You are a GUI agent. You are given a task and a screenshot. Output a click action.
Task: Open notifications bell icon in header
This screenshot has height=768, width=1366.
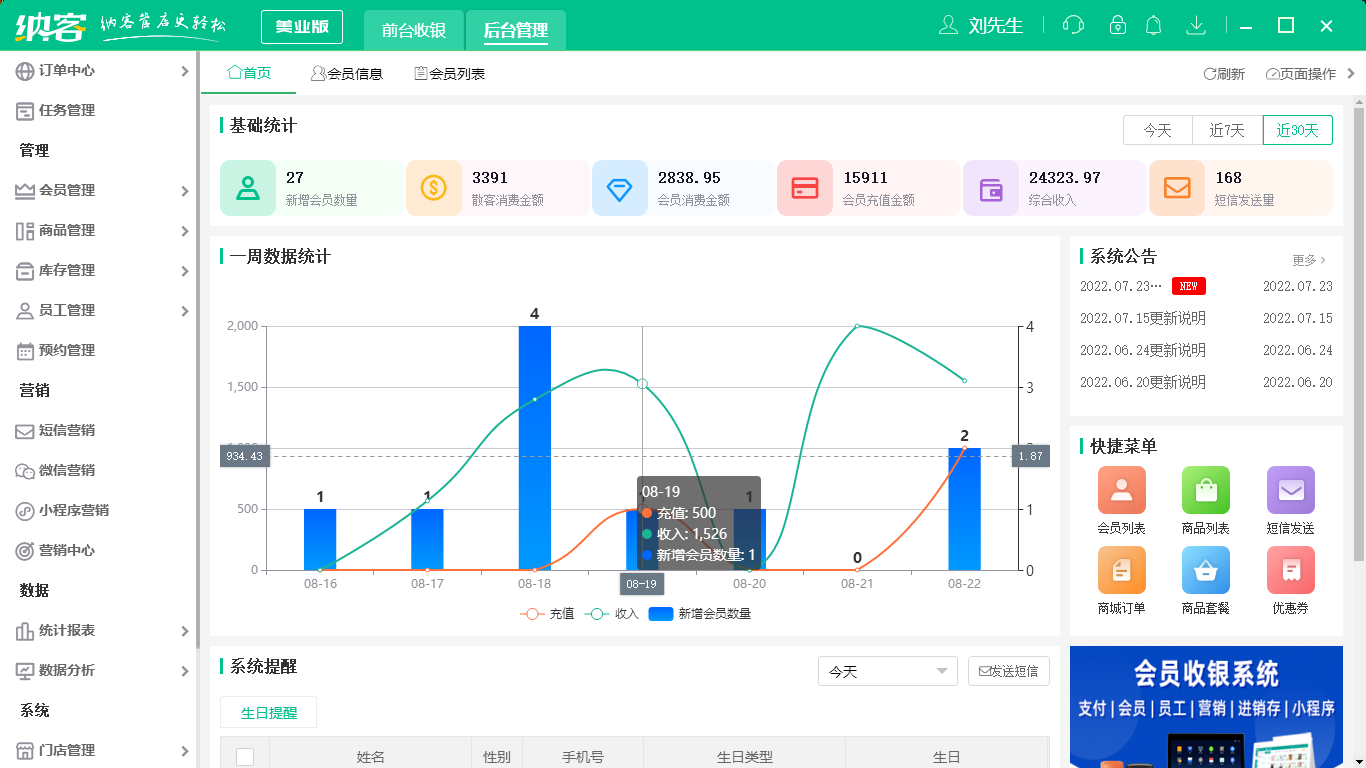pyautogui.click(x=1153, y=25)
